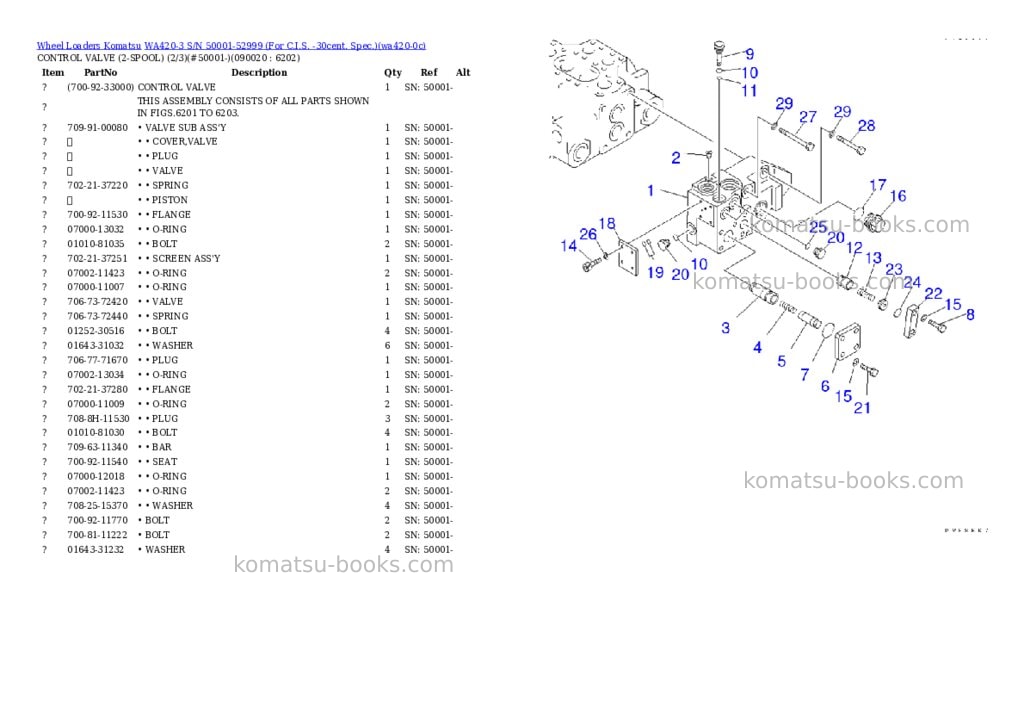Click diagram callout number 18
Image resolution: width=1024 pixels, height=725 pixels.
pos(607,224)
